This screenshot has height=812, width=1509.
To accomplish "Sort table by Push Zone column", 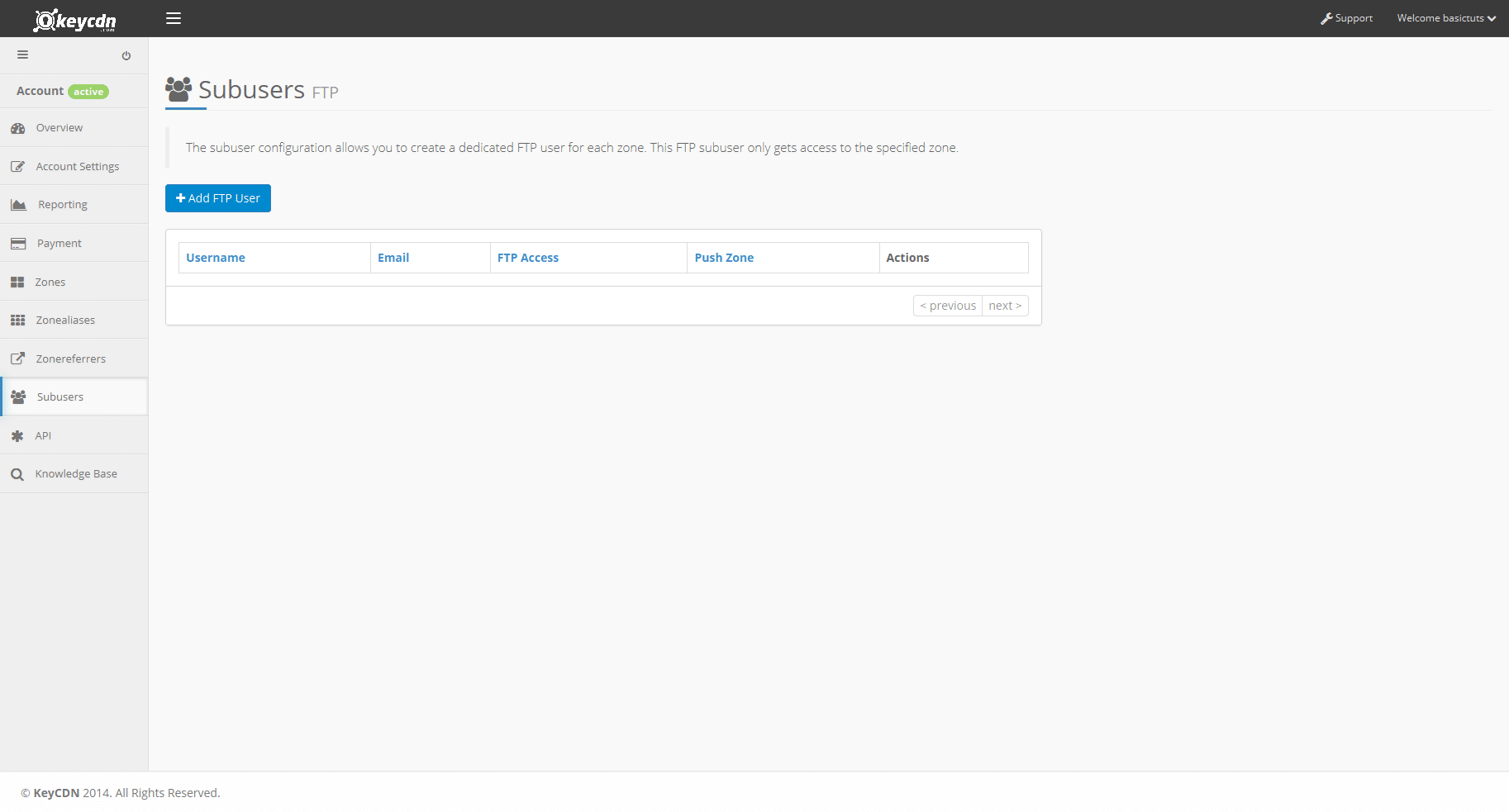I will (x=724, y=258).
